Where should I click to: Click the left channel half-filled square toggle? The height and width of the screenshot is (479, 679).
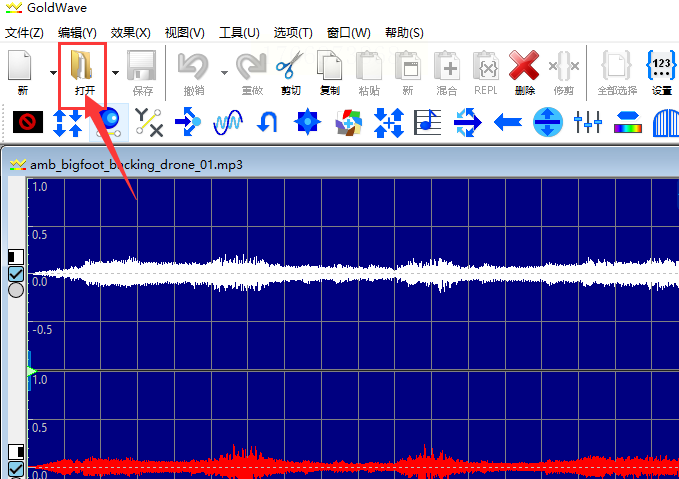pos(16,257)
